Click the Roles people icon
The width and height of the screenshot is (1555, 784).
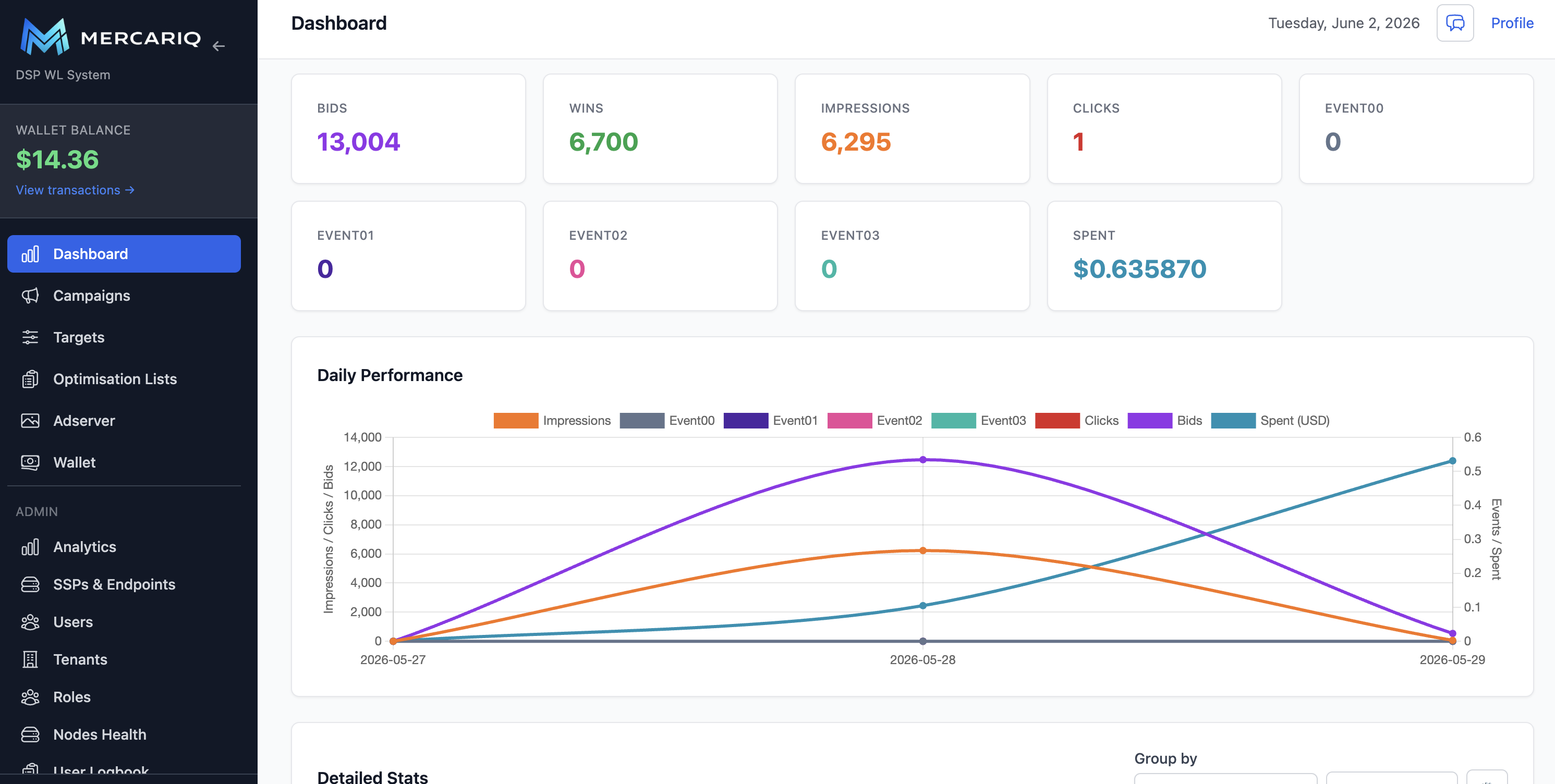tap(30, 697)
